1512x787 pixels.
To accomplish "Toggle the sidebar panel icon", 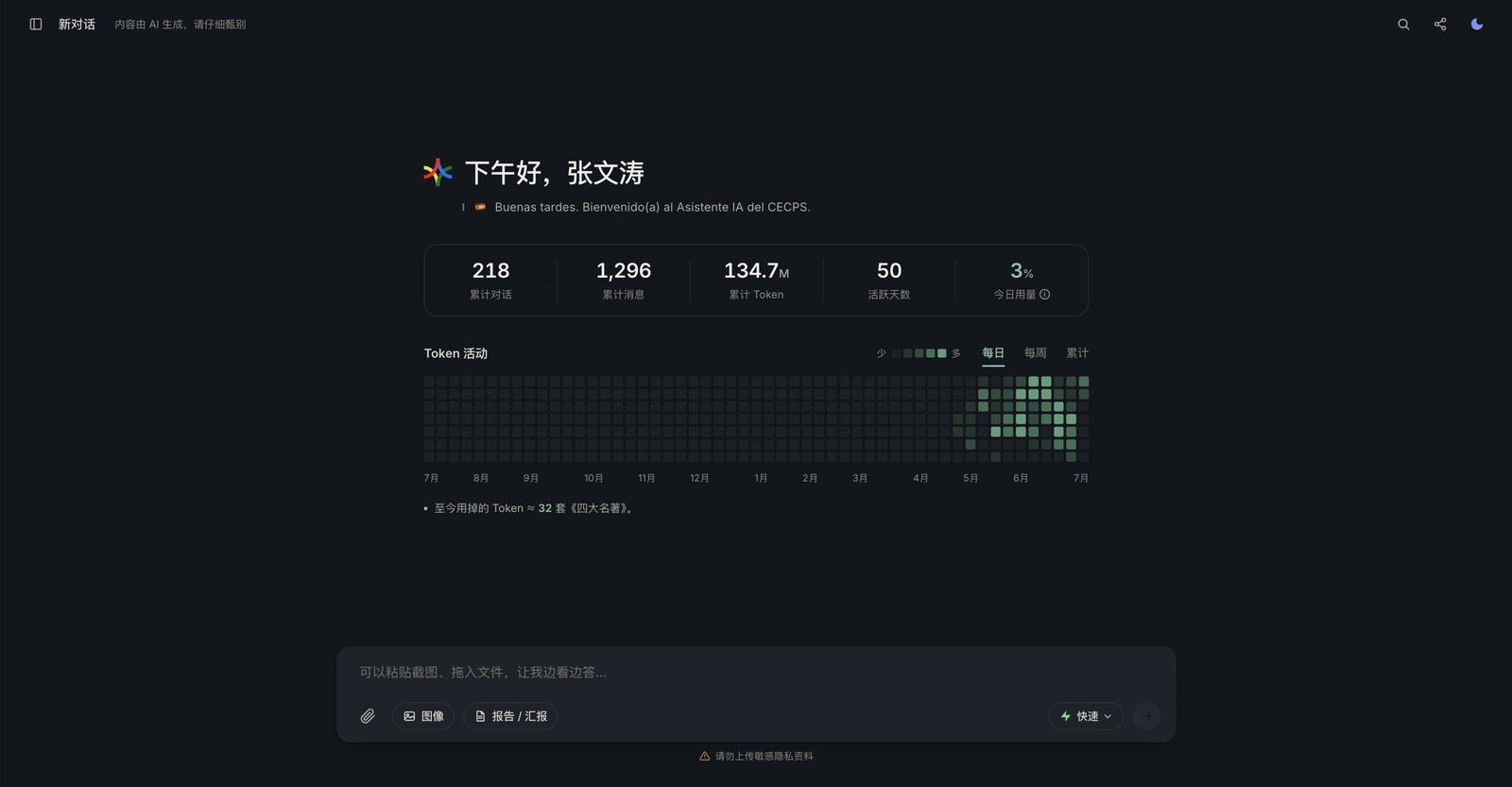I will pos(36,25).
